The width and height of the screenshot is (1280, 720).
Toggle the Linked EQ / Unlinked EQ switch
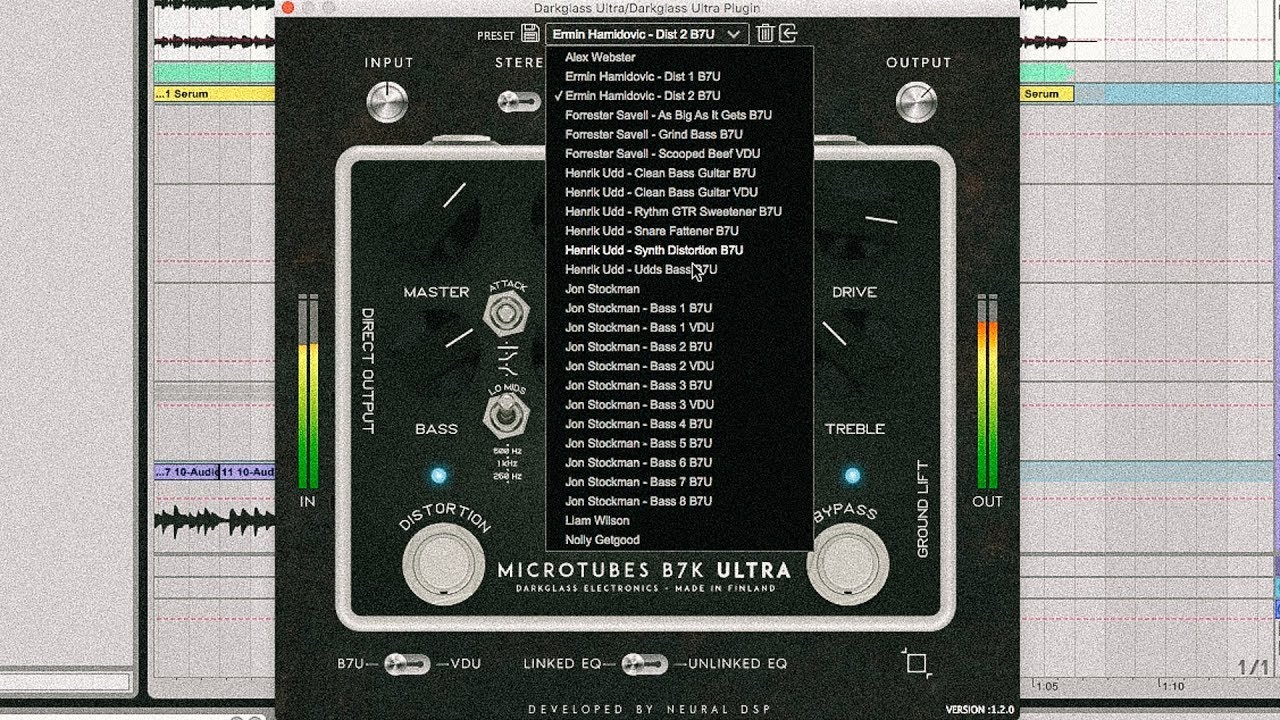644,664
